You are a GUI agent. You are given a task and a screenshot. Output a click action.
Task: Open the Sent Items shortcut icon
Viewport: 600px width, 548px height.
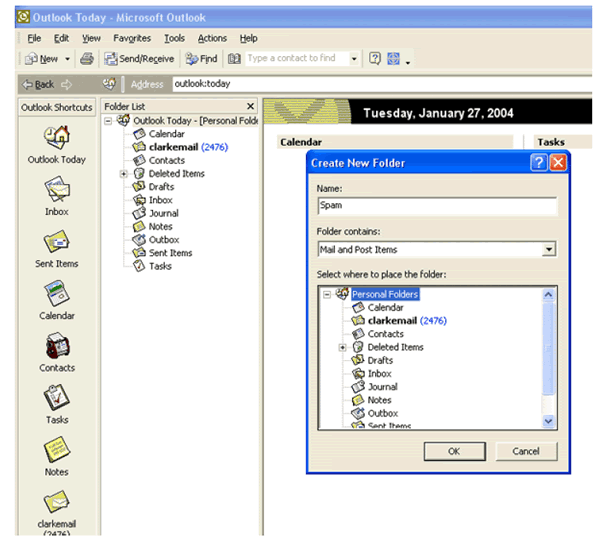coord(56,241)
